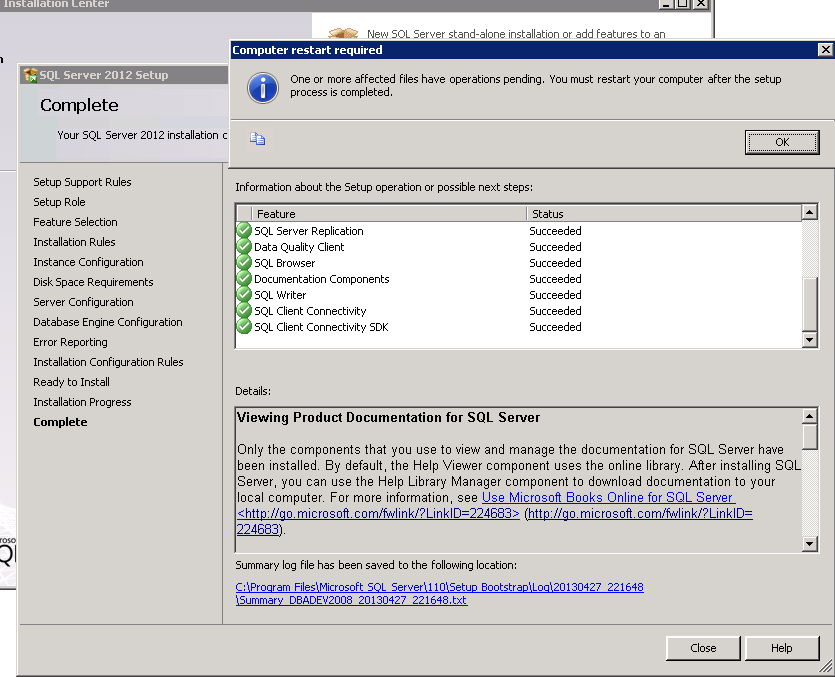The image size is (835, 677).
Task: Click Error Reporting step in sidebar
Action: (x=70, y=342)
